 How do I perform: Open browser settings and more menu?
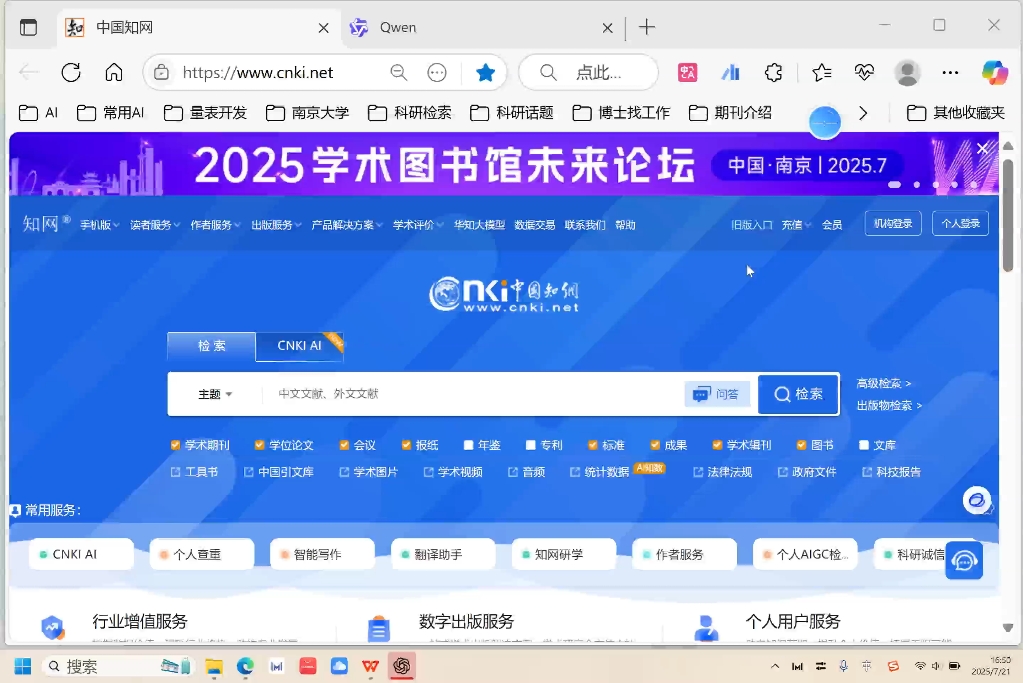pos(950,72)
